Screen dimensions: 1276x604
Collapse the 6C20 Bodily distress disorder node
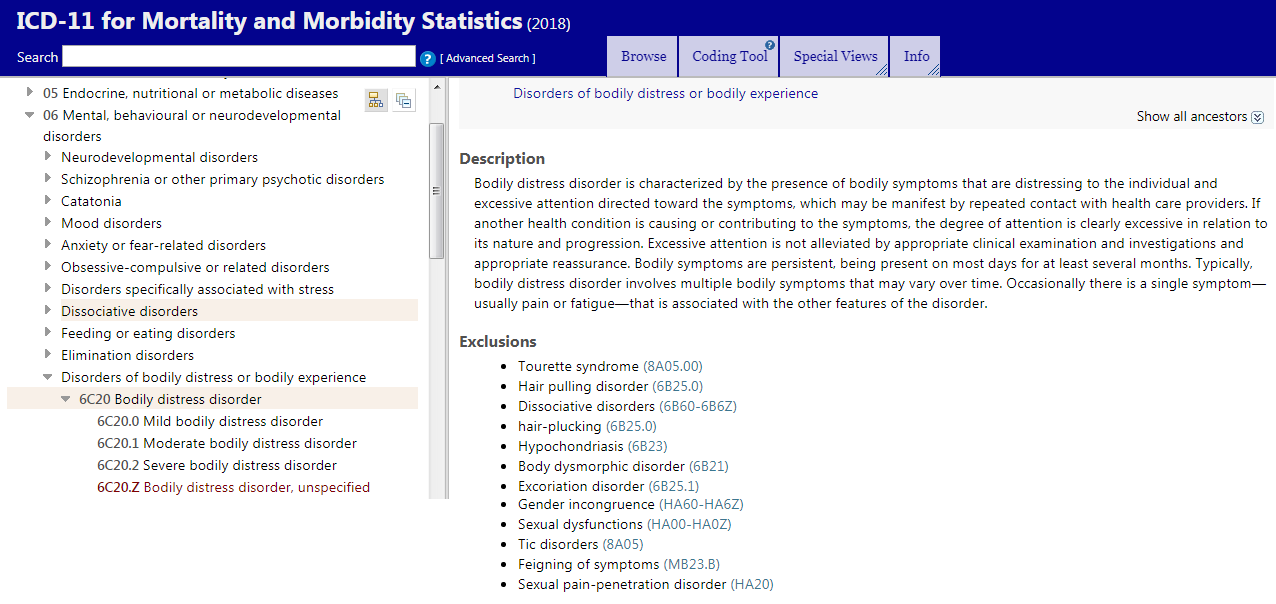coord(66,399)
